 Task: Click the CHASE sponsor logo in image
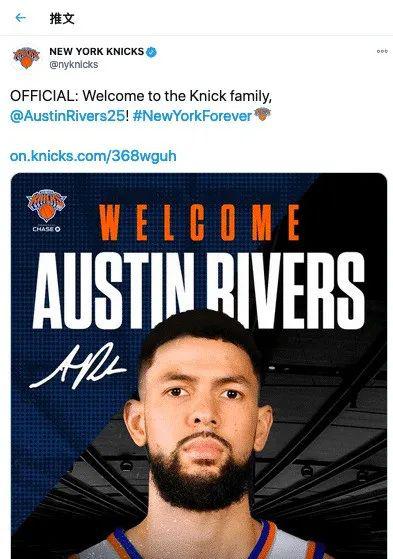point(46,229)
